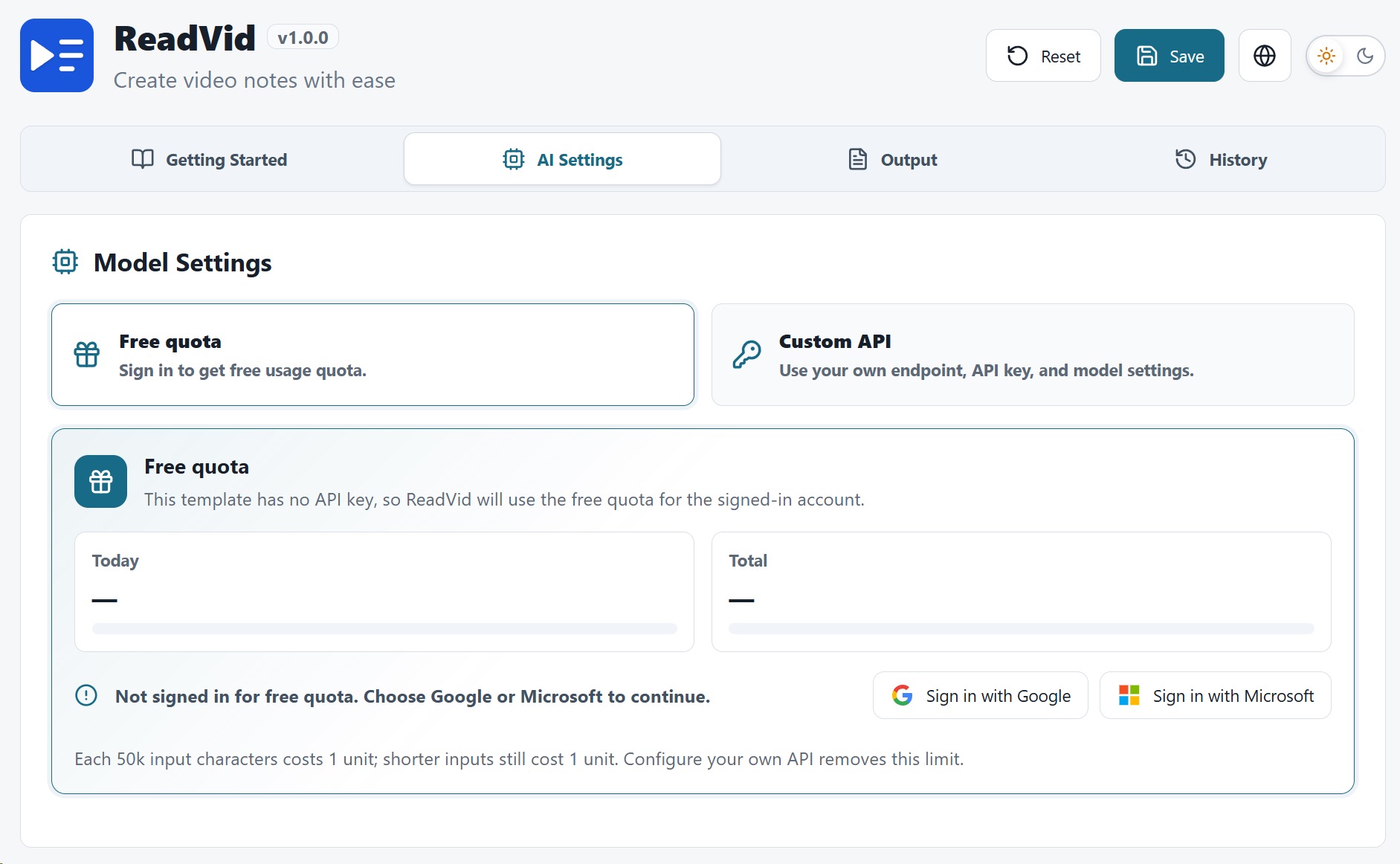Sign in with Microsoft
The height and width of the screenshot is (864, 1400).
[x=1216, y=695]
